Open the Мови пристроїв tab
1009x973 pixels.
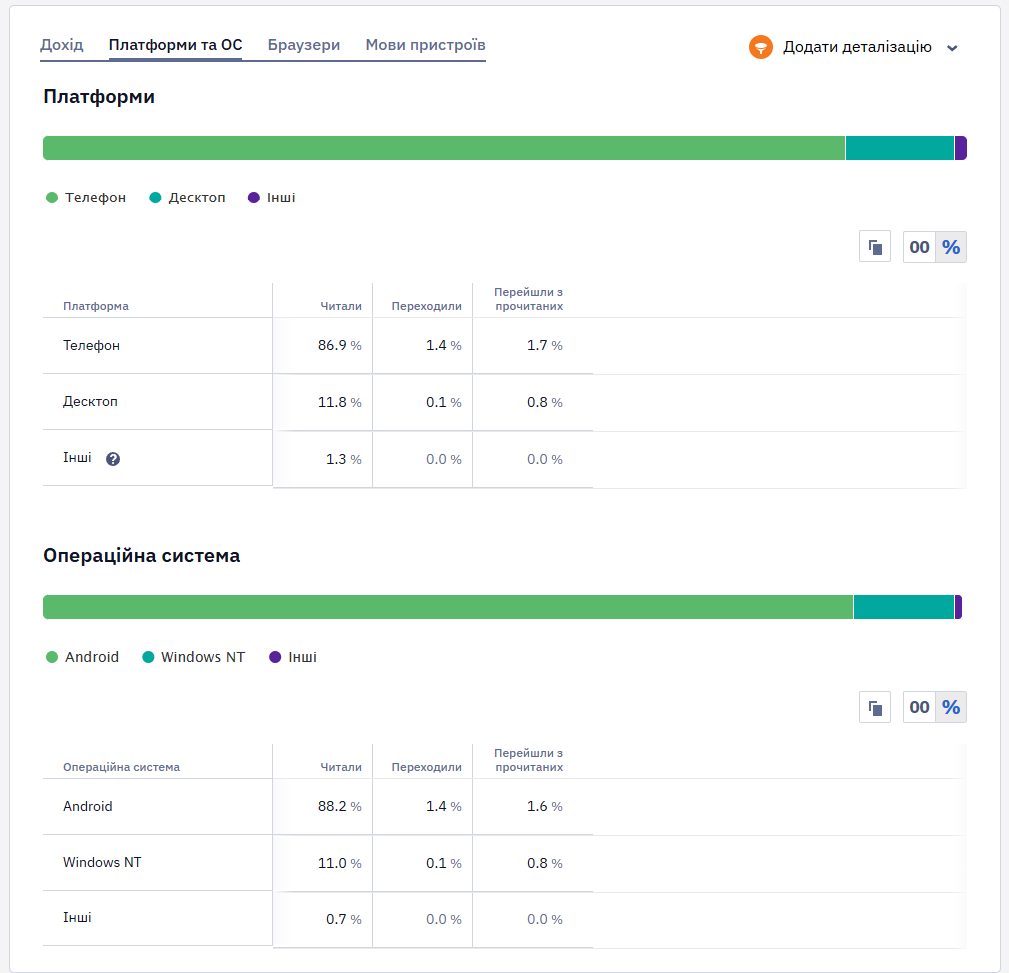point(425,45)
